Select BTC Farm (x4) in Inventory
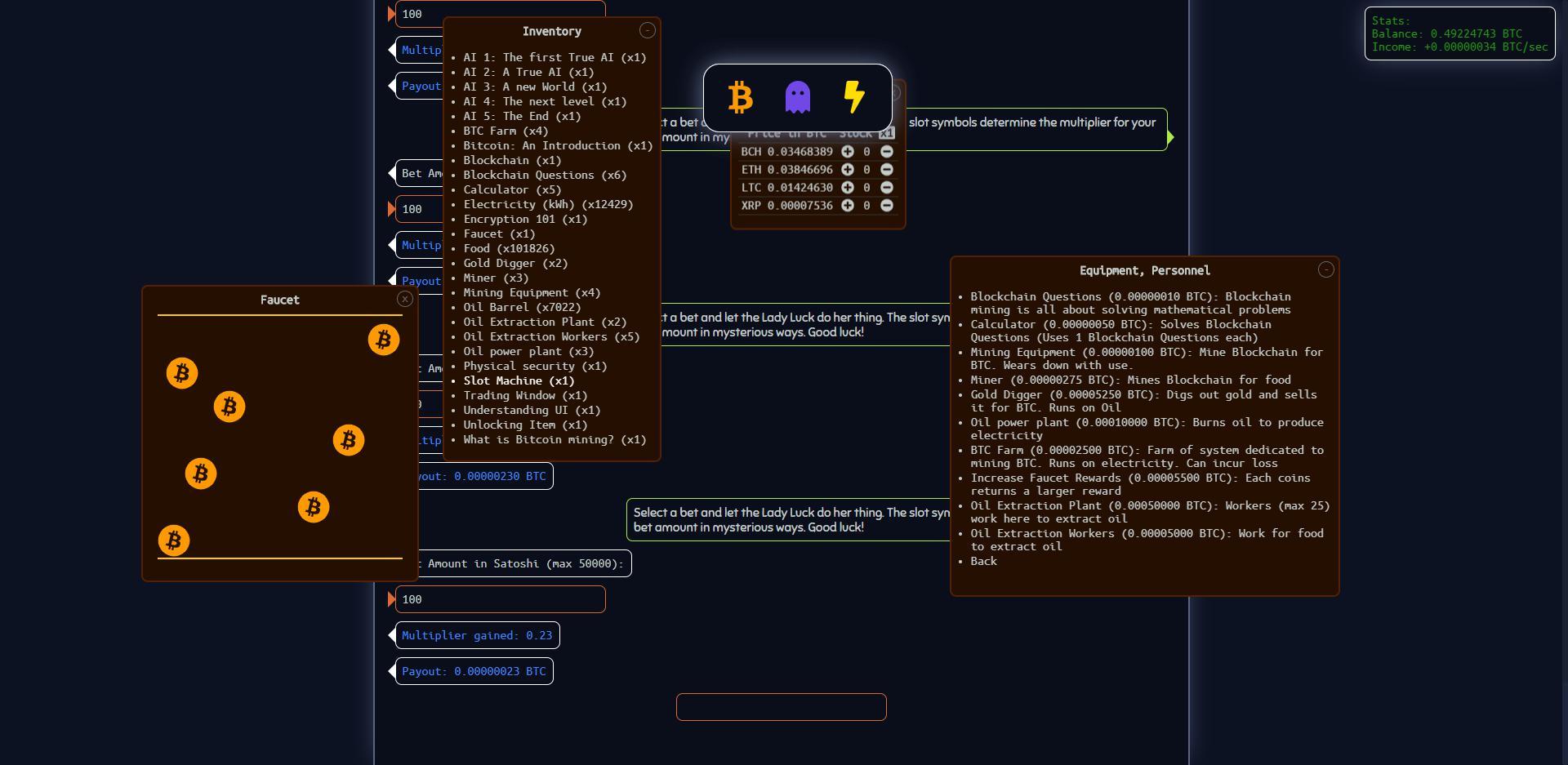Screen dimensions: 1568x765 pyautogui.click(x=506, y=131)
